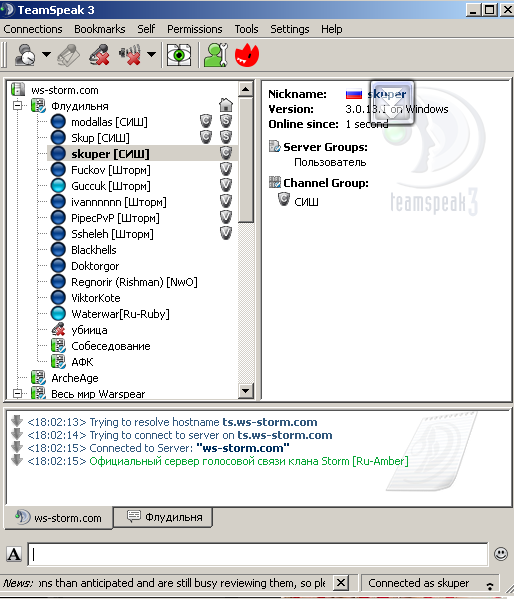The width and height of the screenshot is (514, 602).
Task: Click the channel list scroll down arrow
Action: click(x=245, y=391)
